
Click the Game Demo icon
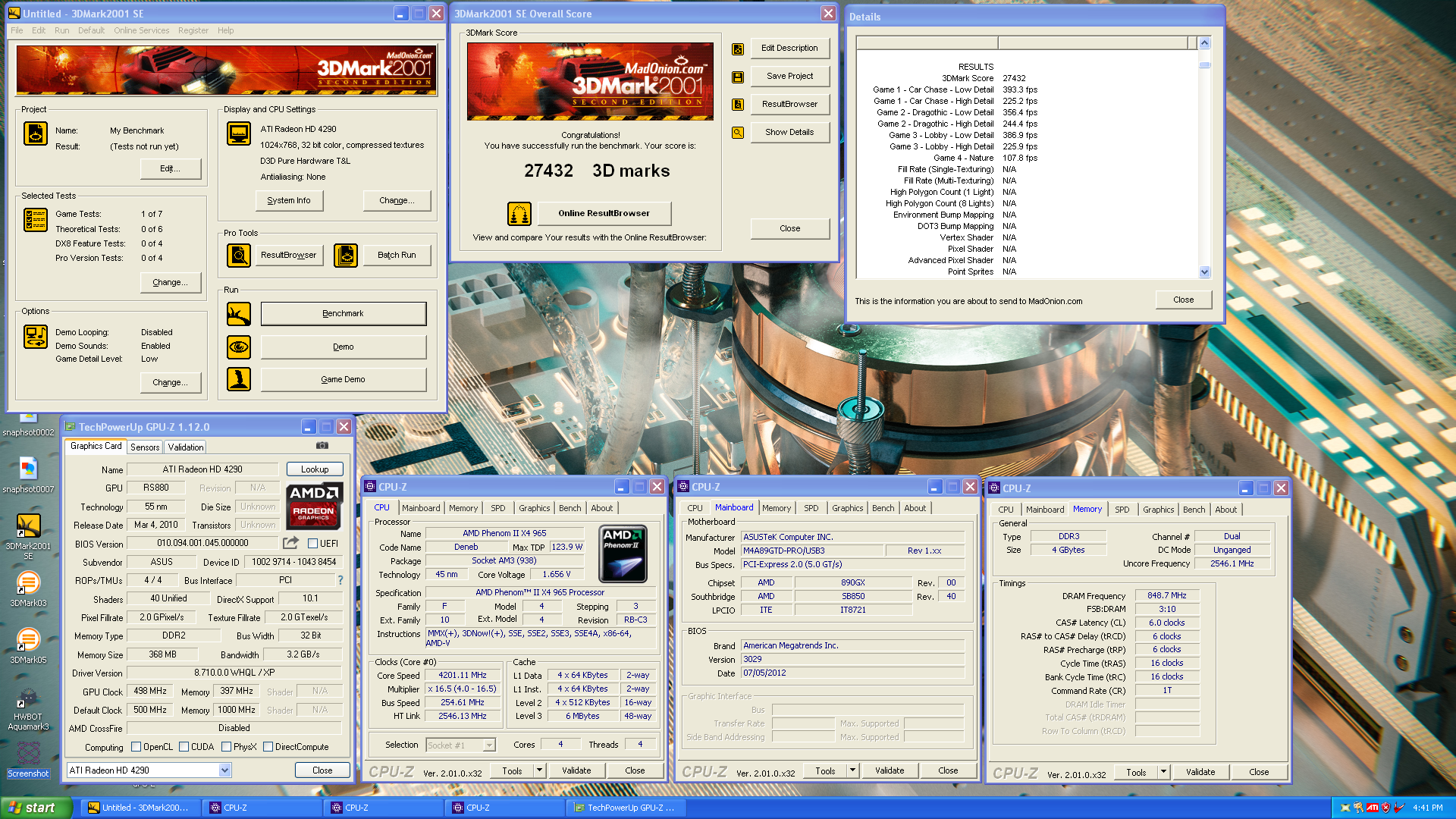(x=239, y=379)
